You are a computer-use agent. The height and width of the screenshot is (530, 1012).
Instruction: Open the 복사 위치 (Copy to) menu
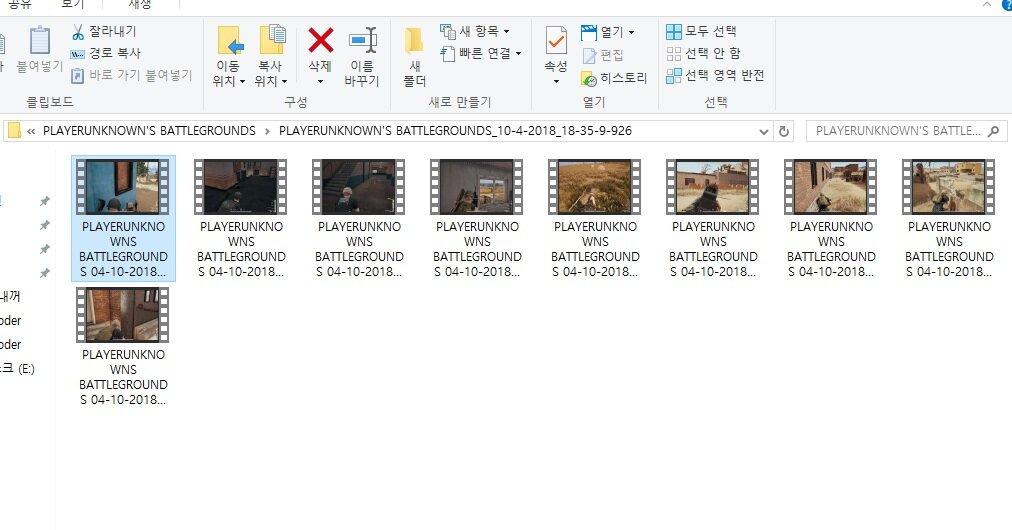click(270, 57)
